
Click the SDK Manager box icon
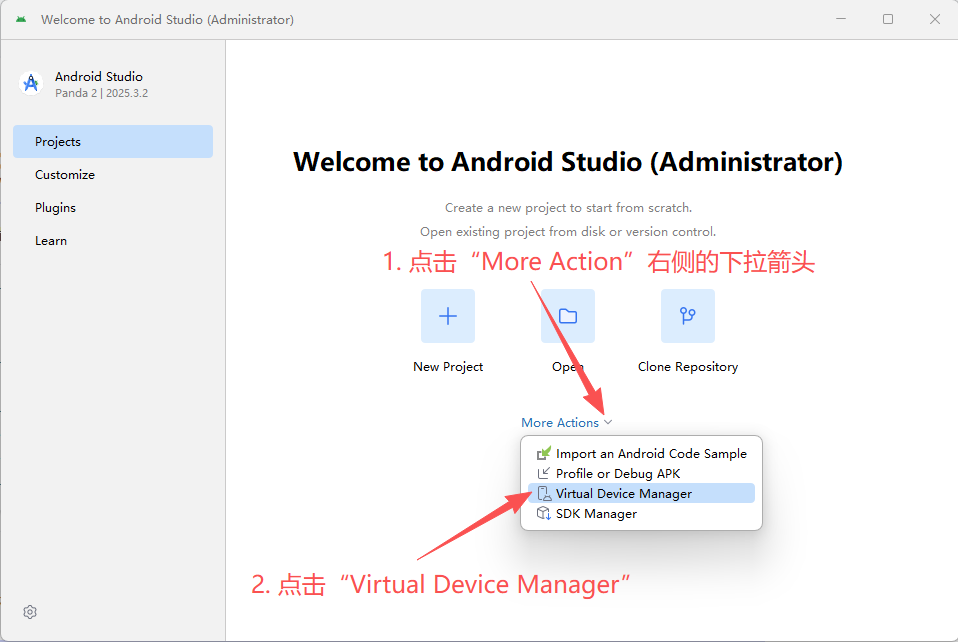coord(544,514)
